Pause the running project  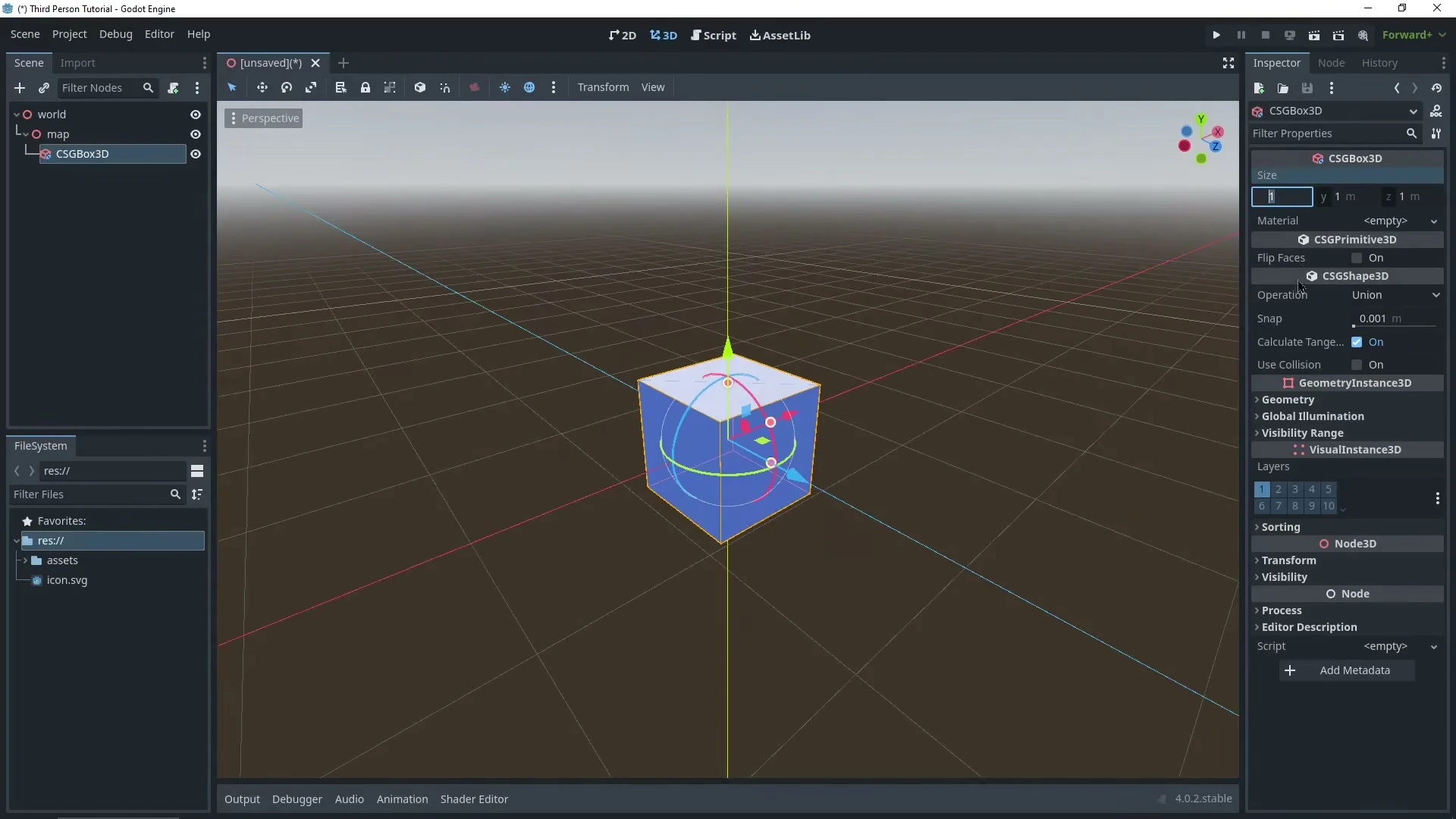[1241, 35]
